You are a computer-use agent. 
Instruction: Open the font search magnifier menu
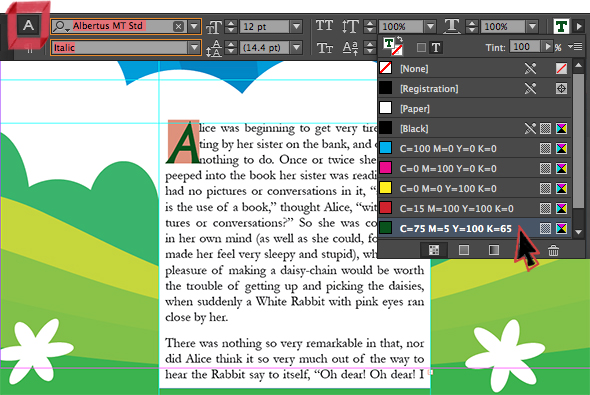click(x=61, y=26)
